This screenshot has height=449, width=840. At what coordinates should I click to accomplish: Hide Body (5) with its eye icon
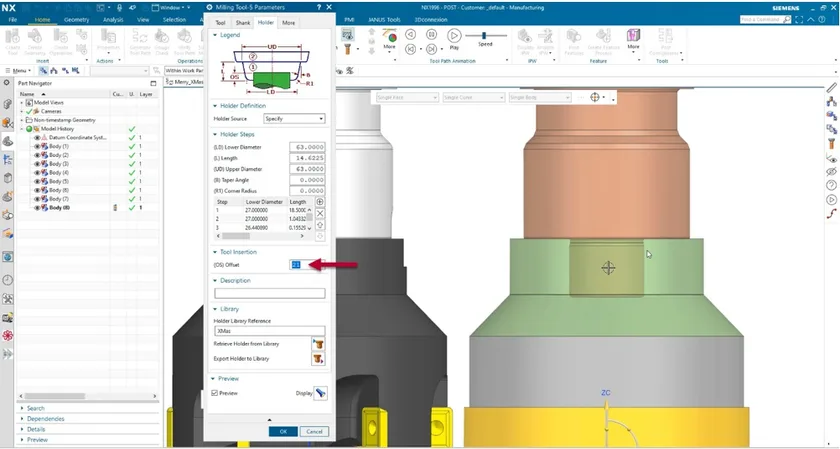[37, 181]
